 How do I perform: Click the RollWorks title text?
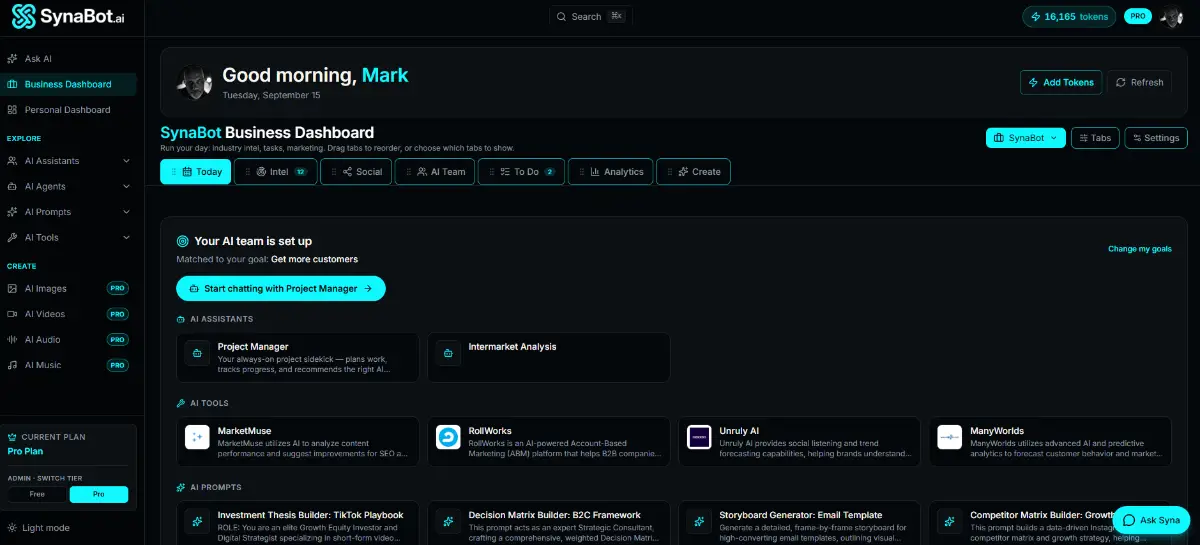(x=492, y=431)
